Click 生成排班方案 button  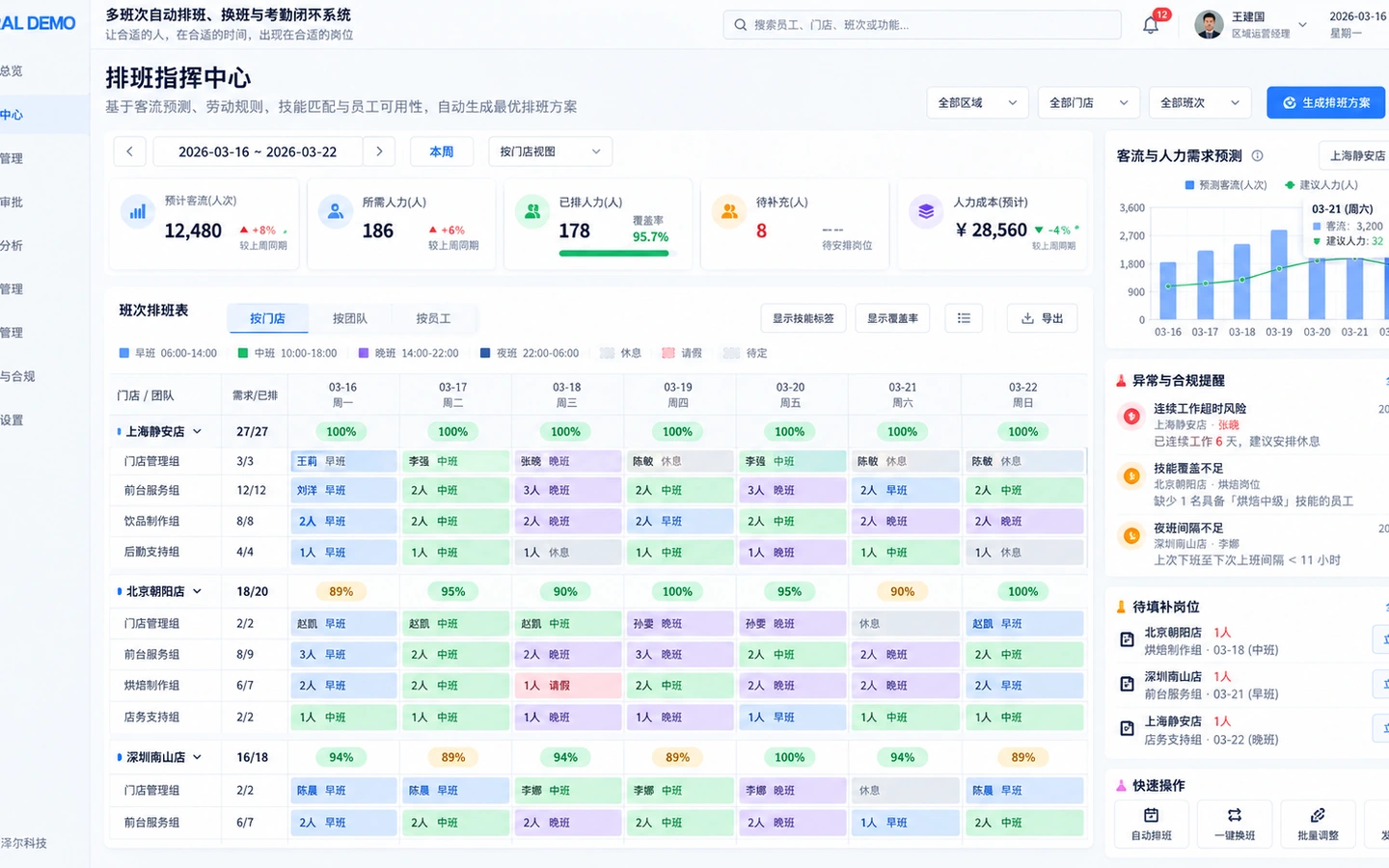point(1325,102)
